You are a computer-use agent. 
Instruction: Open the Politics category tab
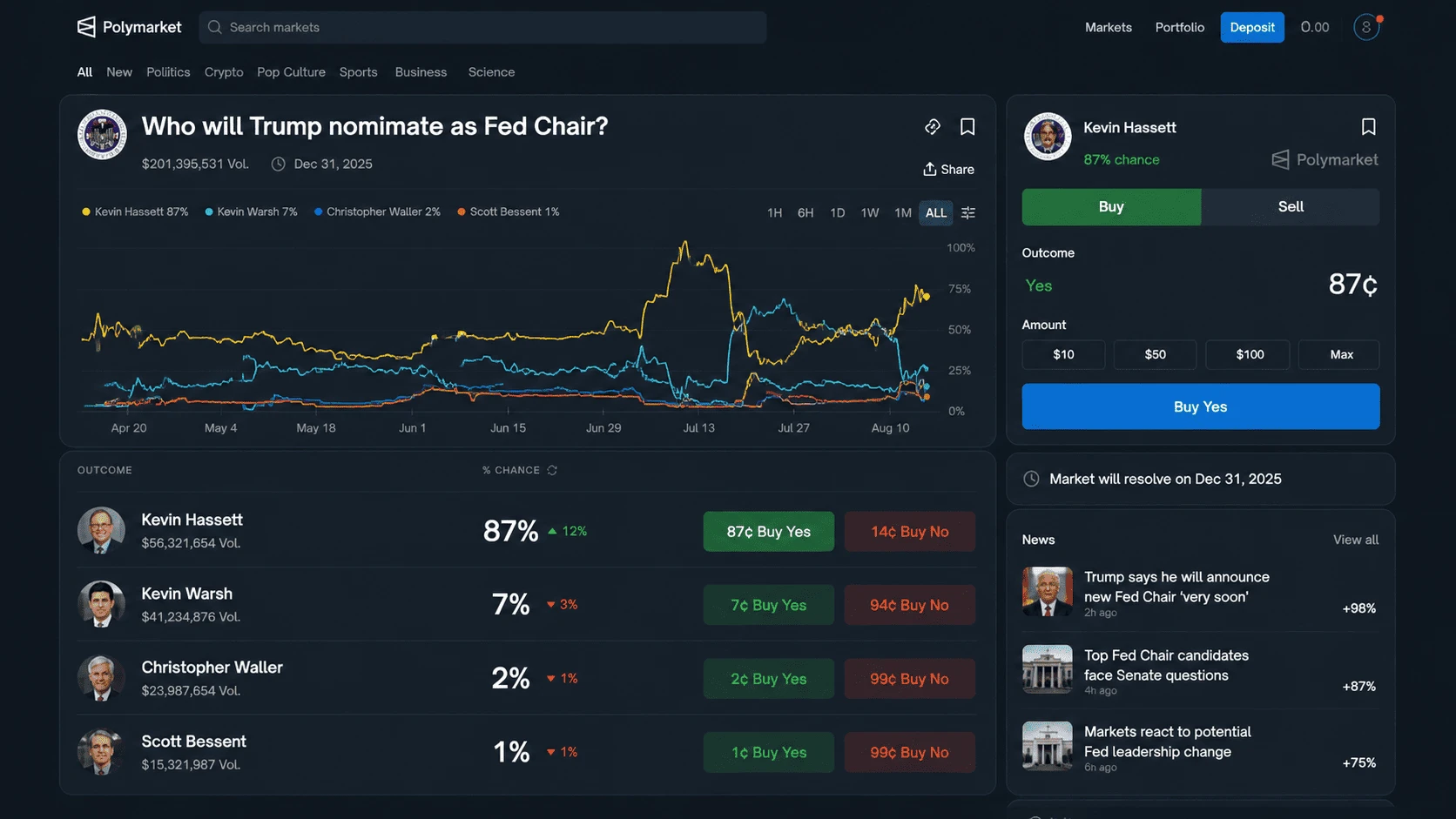point(168,72)
